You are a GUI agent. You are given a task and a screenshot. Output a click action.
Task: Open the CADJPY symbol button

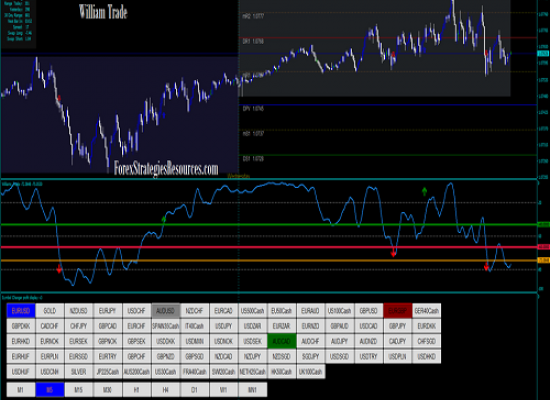[x=398, y=341]
